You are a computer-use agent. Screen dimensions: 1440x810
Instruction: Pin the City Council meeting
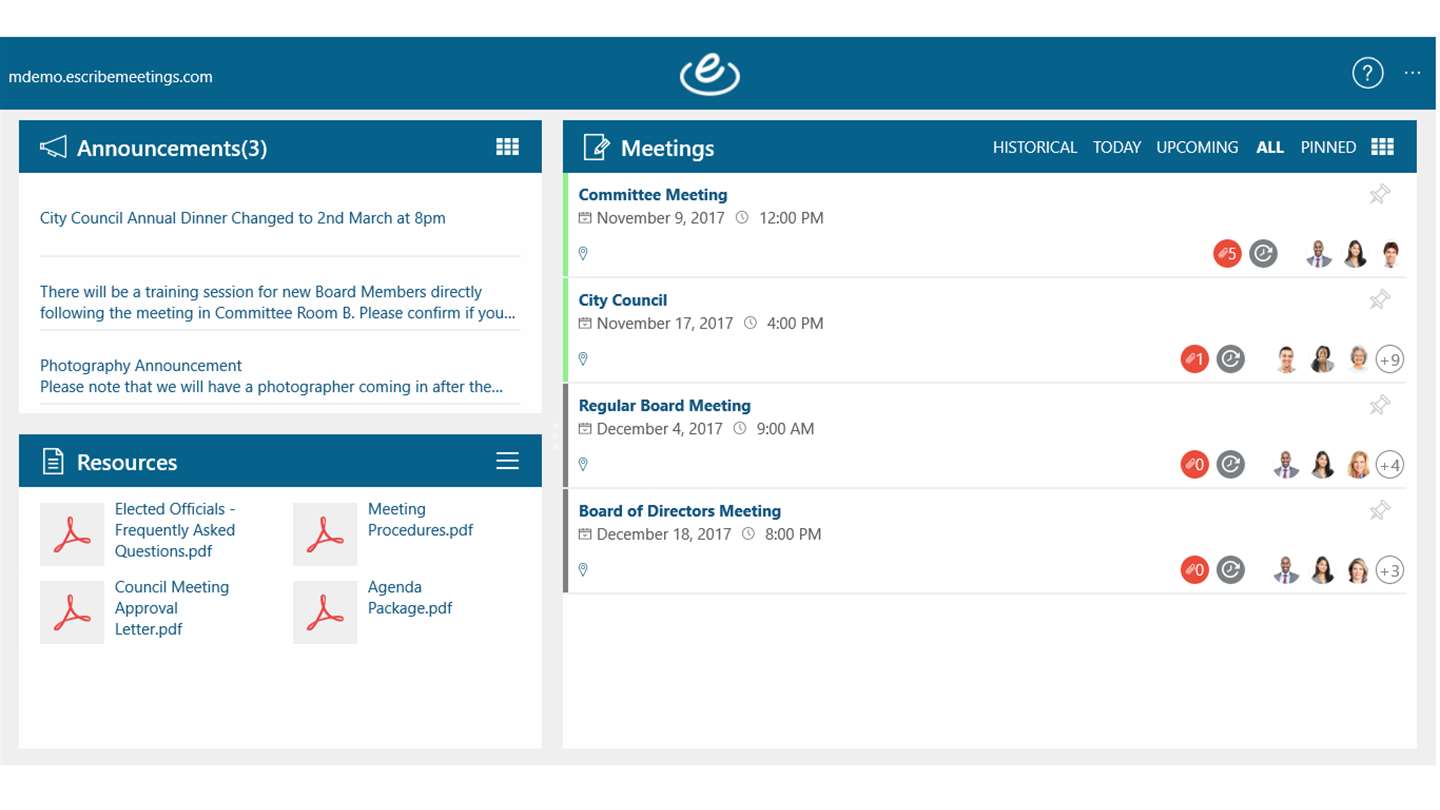[x=1380, y=299]
